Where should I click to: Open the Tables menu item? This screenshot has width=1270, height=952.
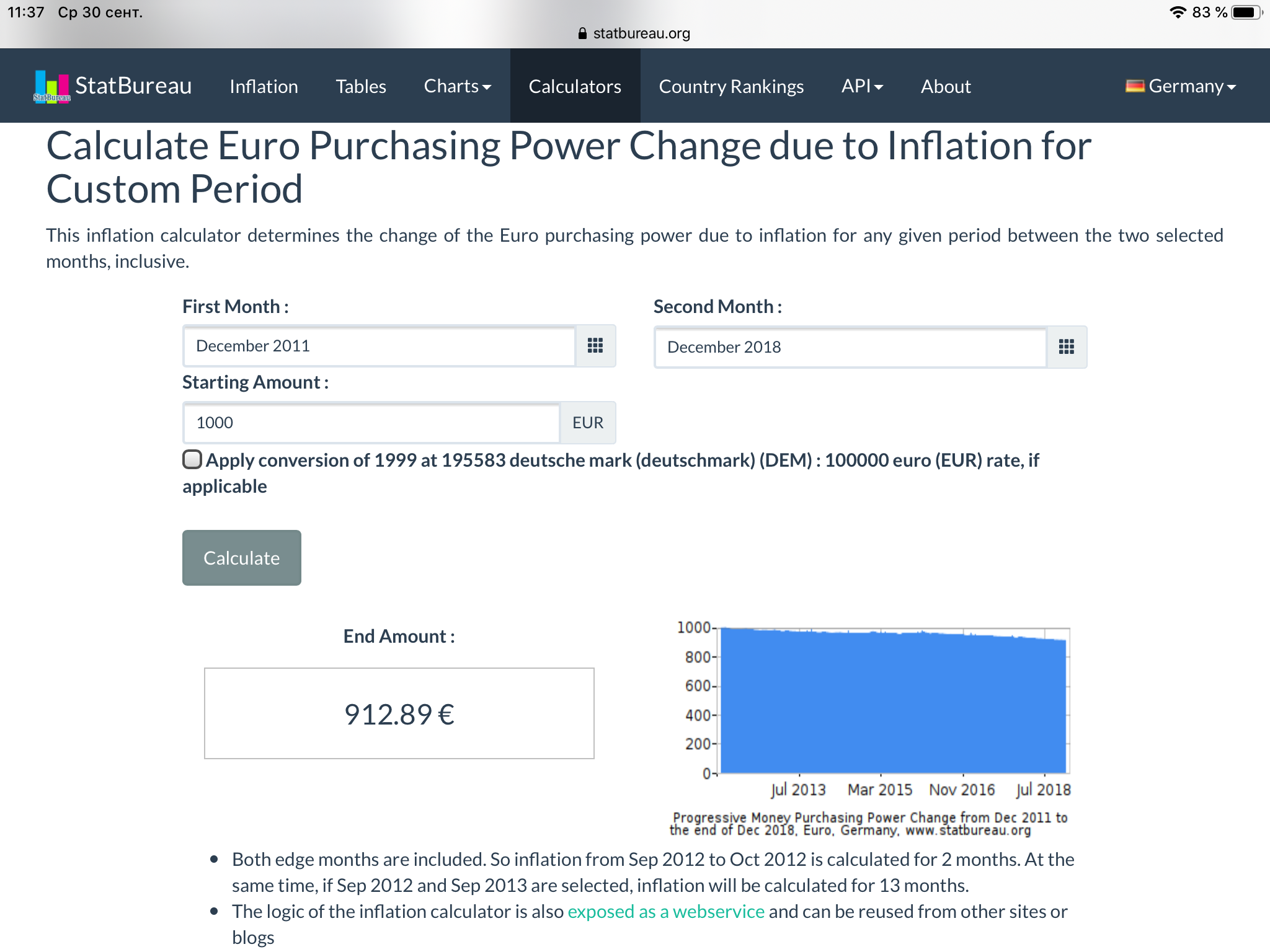(361, 86)
